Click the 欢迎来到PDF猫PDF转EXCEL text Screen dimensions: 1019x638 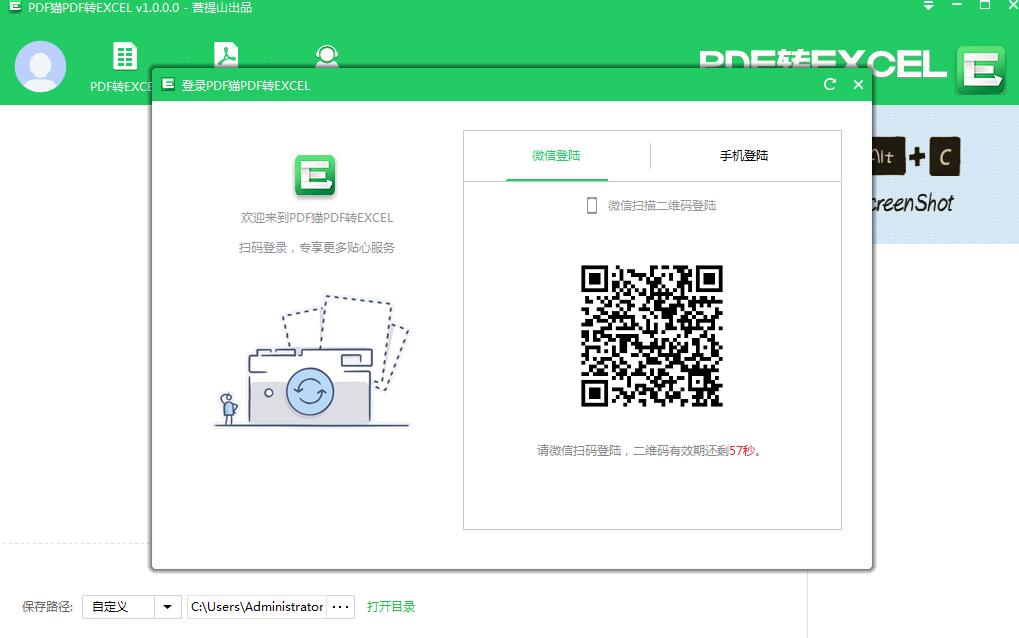(x=317, y=218)
